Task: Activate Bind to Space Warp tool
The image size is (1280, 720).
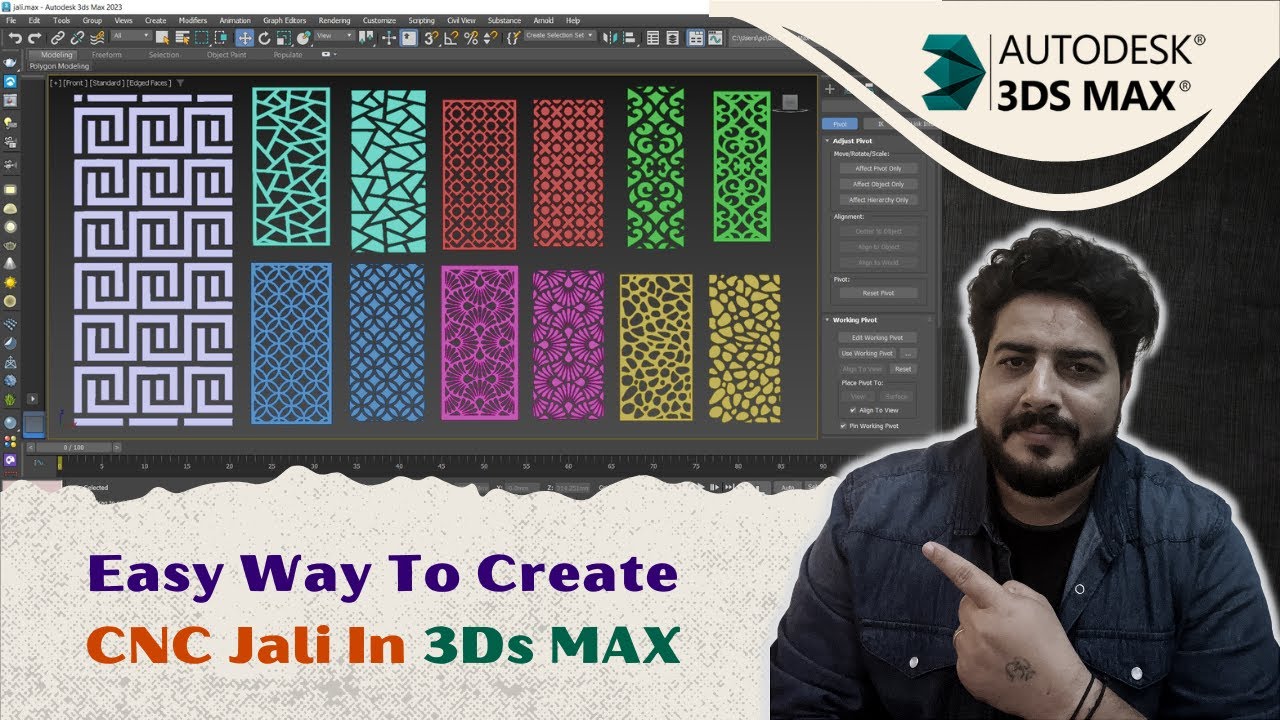Action: click(x=97, y=38)
